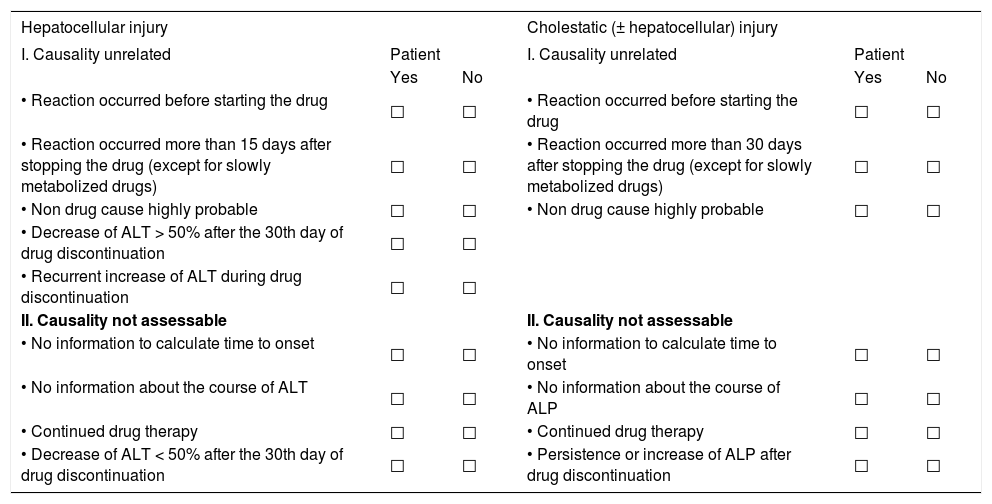Select No for recurrent increase of ALT
This screenshot has height=504, width=992.
(x=469, y=288)
